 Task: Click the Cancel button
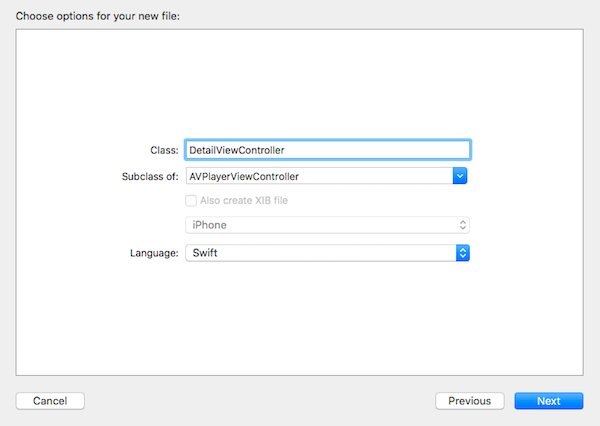[x=50, y=401]
